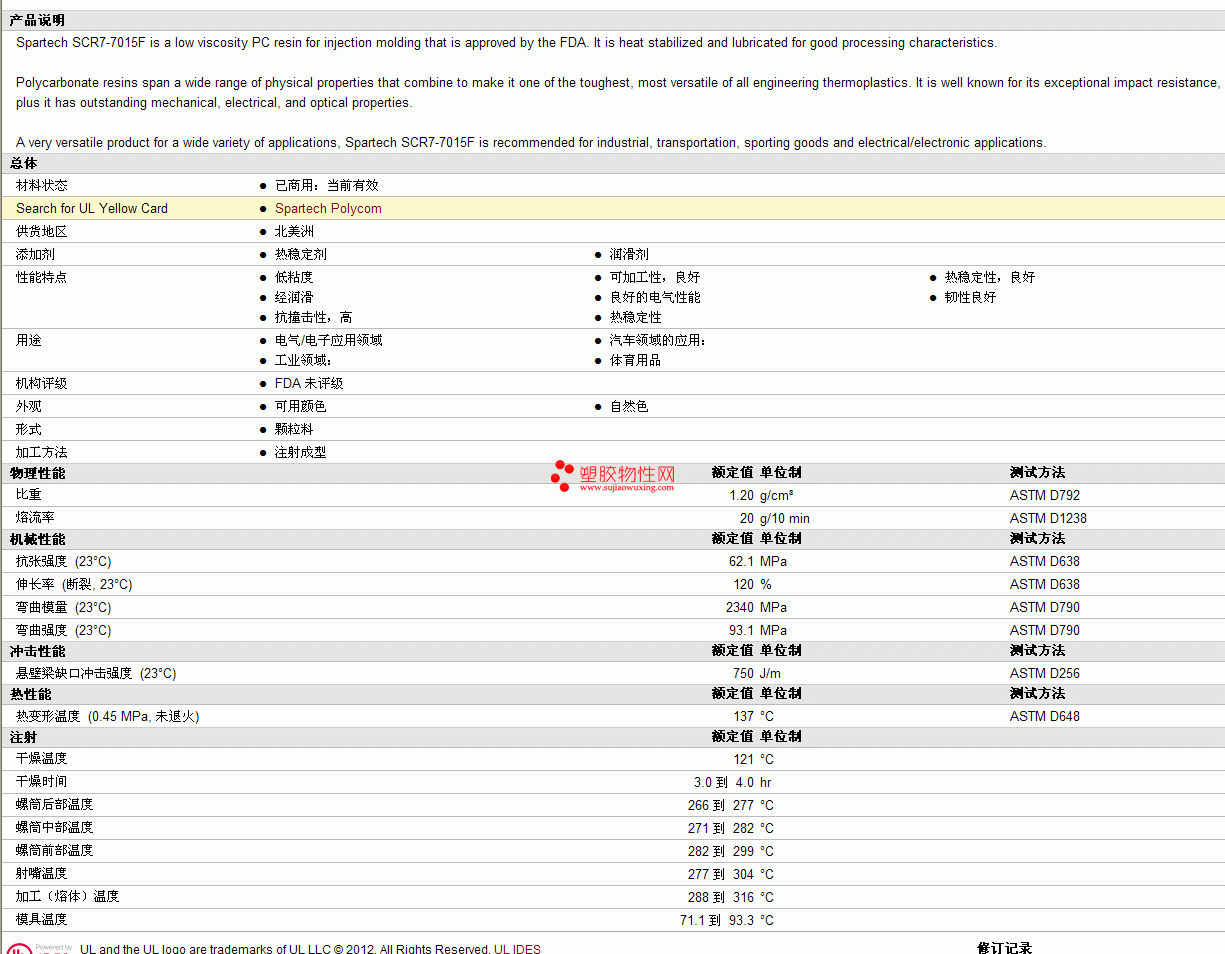
Task: Click the 添加剂 row label
Action: (35, 254)
